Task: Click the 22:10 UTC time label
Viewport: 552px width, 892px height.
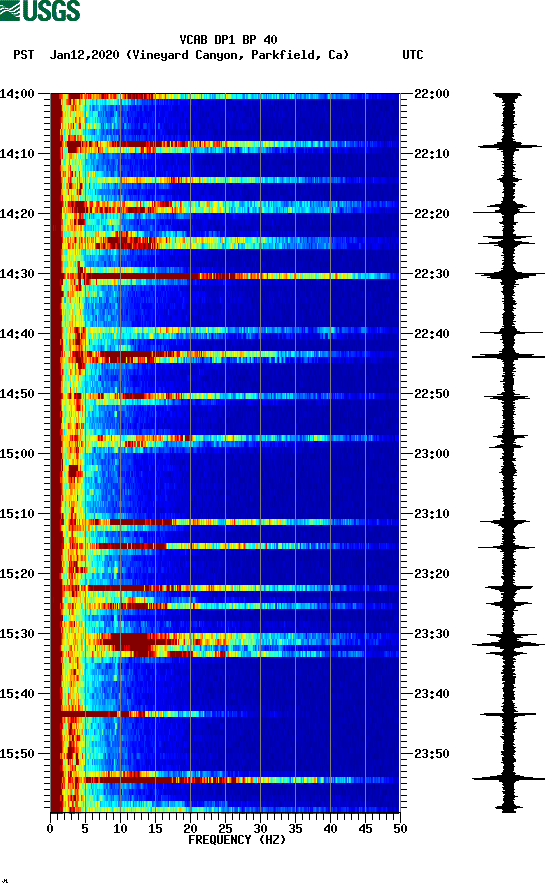Action: tap(432, 154)
